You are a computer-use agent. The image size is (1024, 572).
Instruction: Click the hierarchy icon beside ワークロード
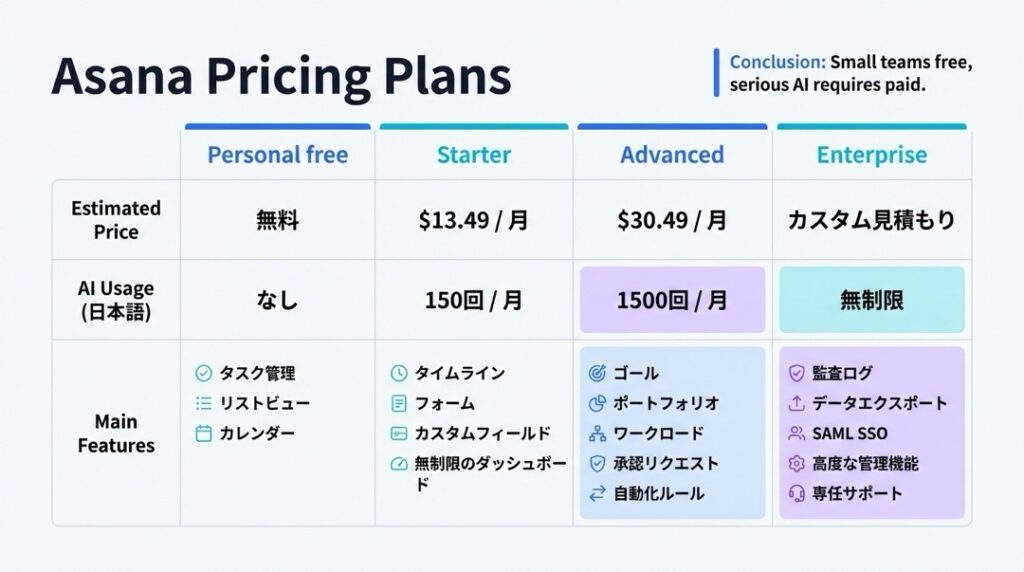tap(597, 434)
